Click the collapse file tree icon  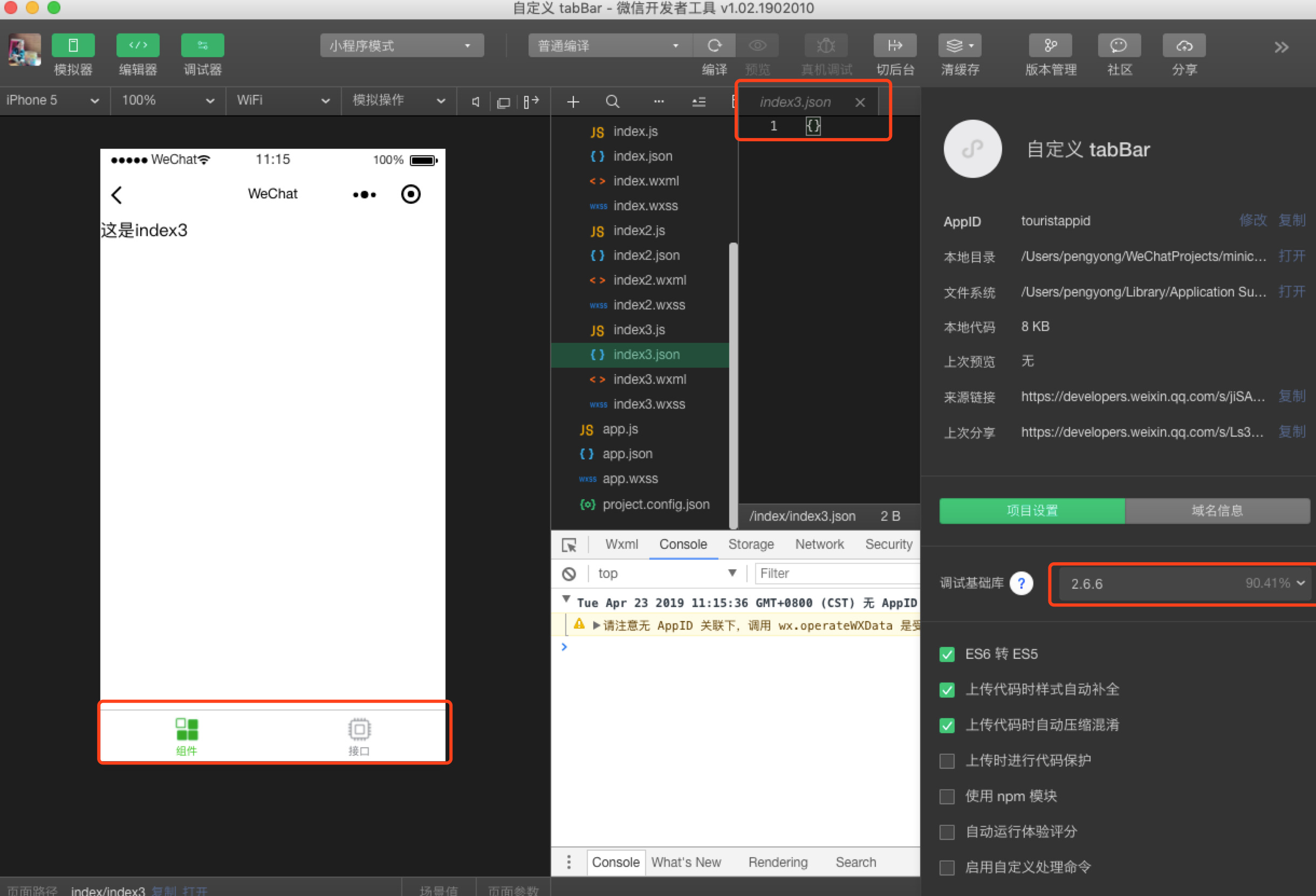[x=699, y=102]
